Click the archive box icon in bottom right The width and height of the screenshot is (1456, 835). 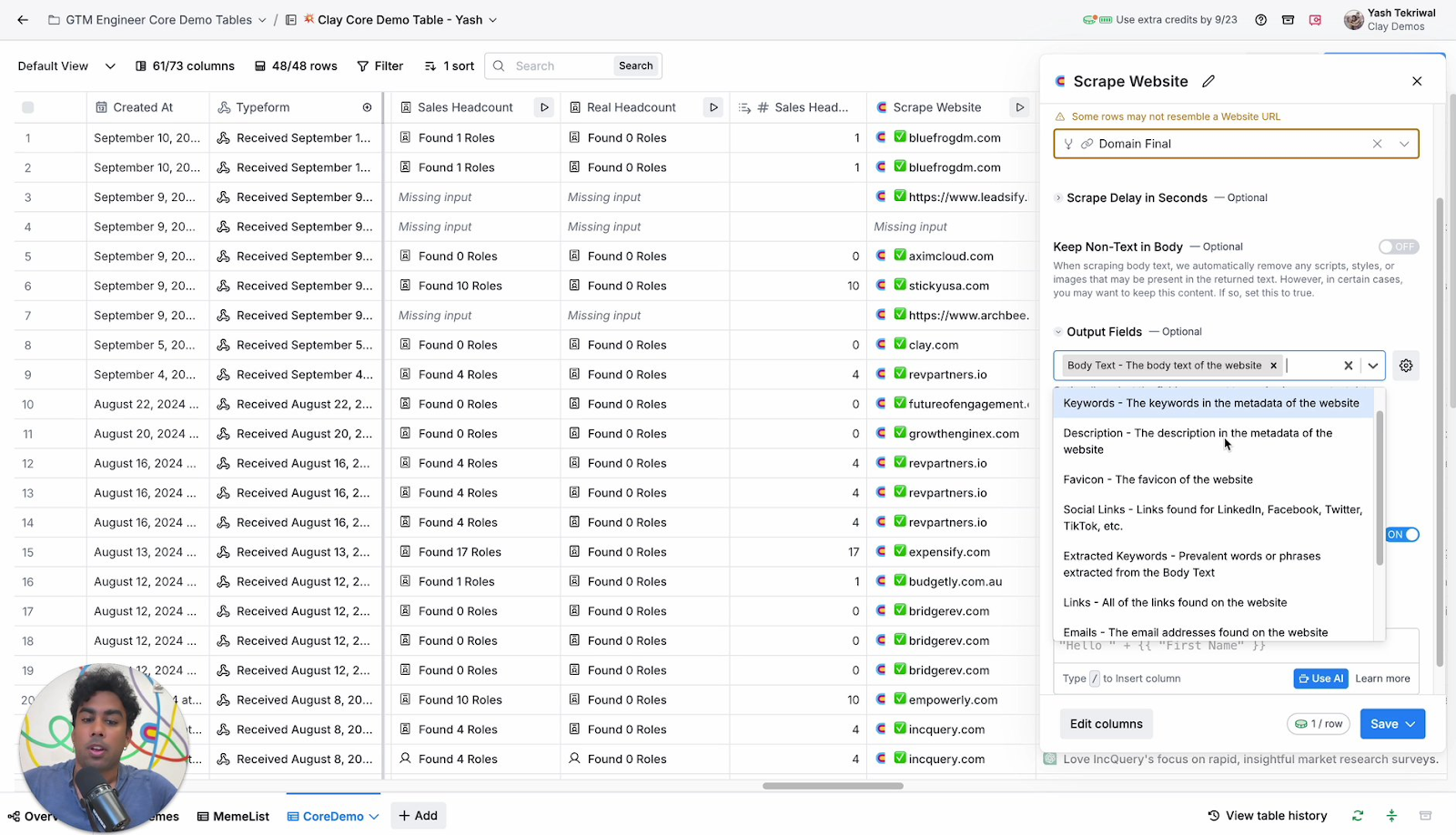pyautogui.click(x=1426, y=816)
